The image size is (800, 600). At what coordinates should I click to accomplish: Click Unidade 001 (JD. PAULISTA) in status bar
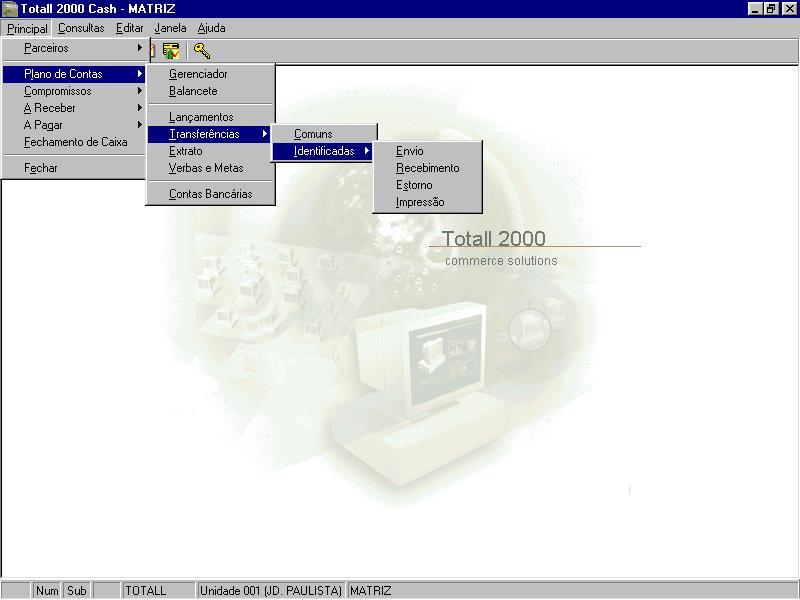271,591
